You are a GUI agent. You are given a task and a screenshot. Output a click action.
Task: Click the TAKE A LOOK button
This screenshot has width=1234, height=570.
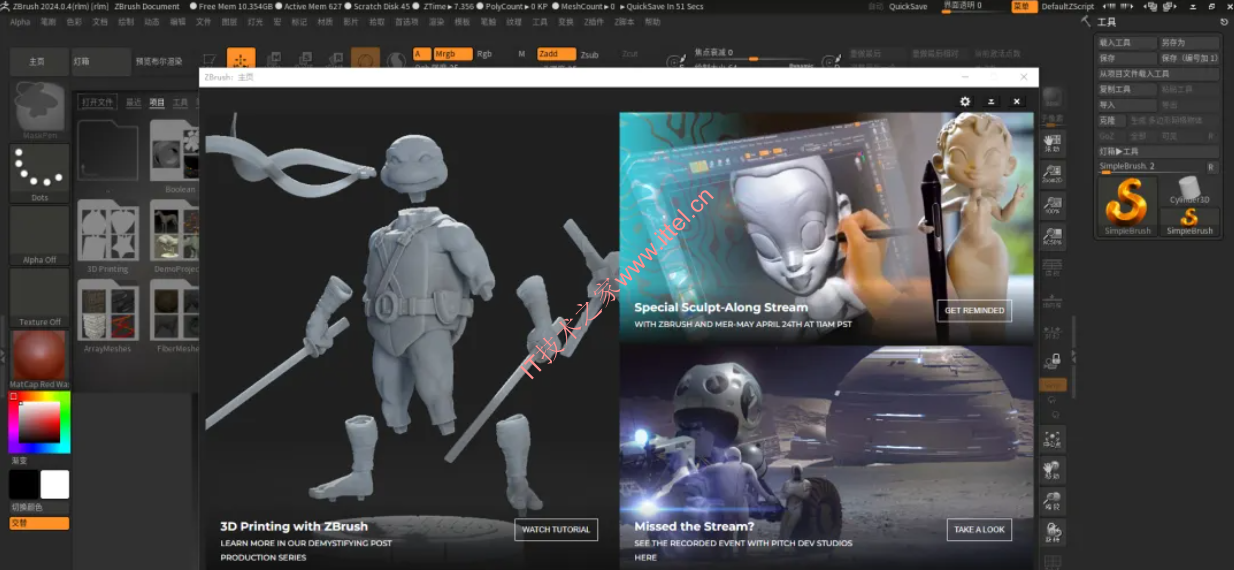979,529
